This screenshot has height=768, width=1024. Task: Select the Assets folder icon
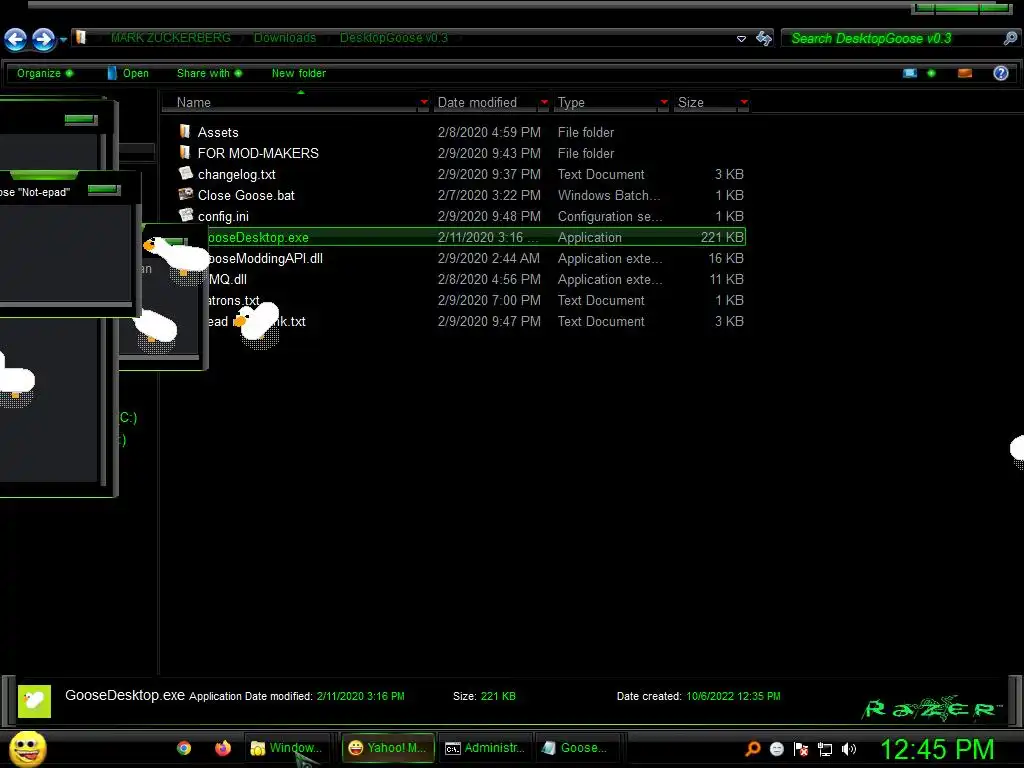click(185, 131)
